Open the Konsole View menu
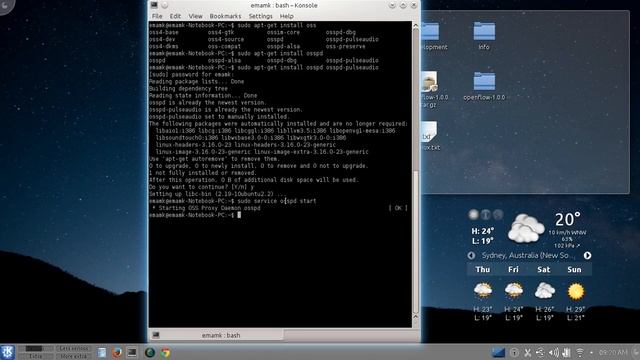Screen dimensions: 640x360 click(196, 16)
